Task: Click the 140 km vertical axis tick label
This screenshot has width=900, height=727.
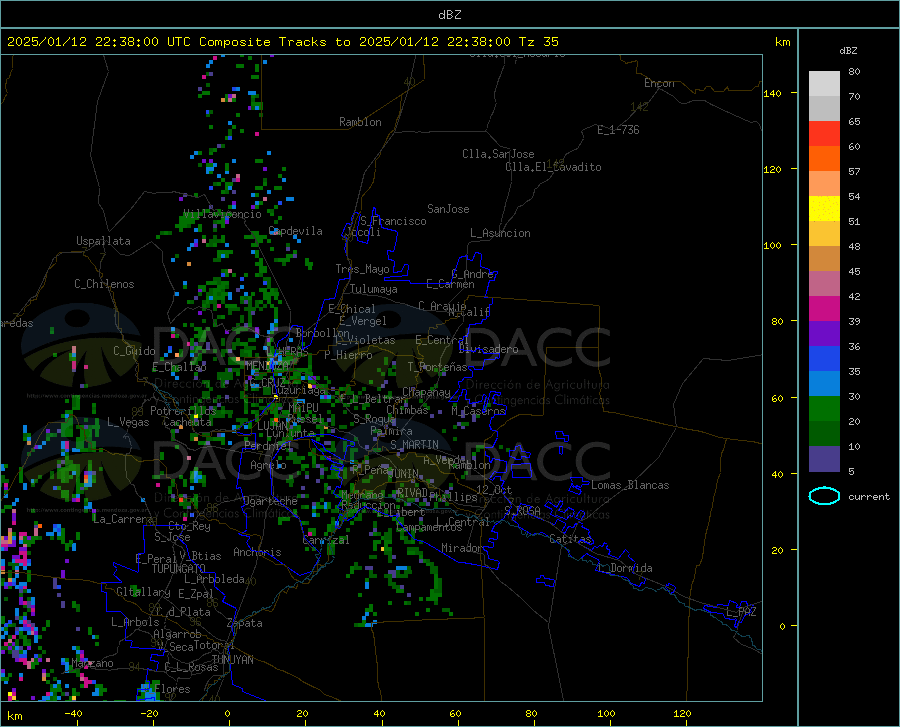Action: (772, 93)
